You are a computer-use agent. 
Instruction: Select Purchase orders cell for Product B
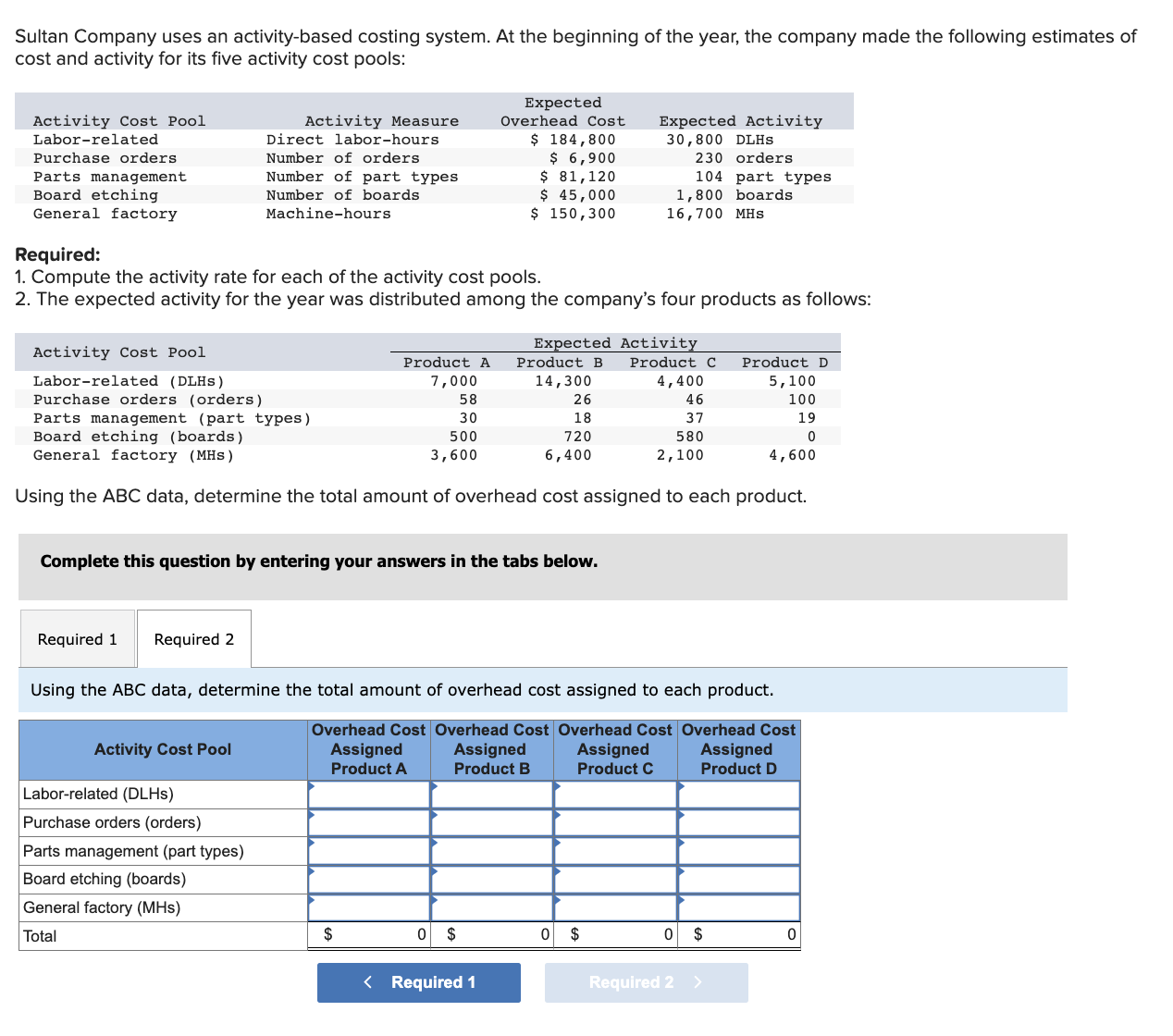pyautogui.click(x=491, y=821)
